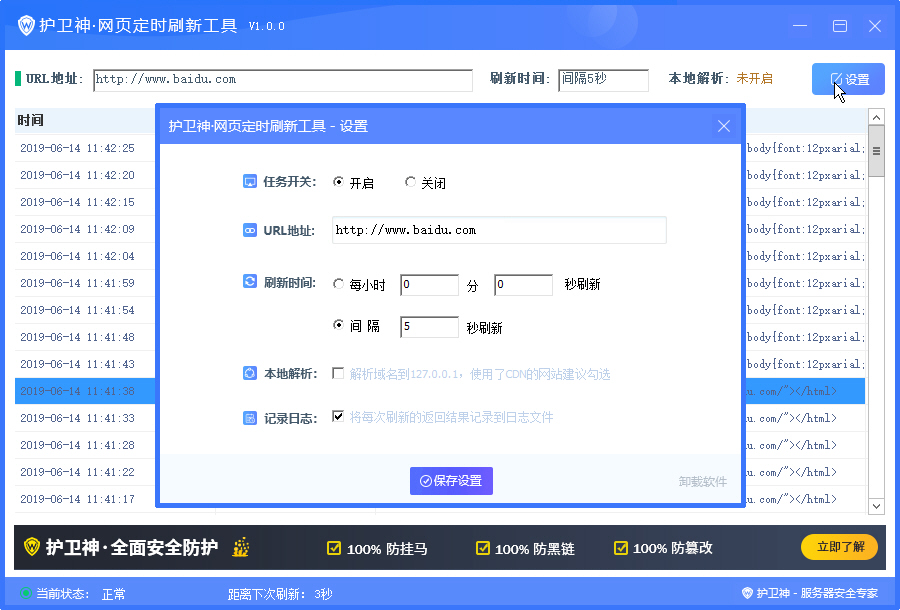Click the seconds field before 秒刷新 in hourly row

pos(523,285)
